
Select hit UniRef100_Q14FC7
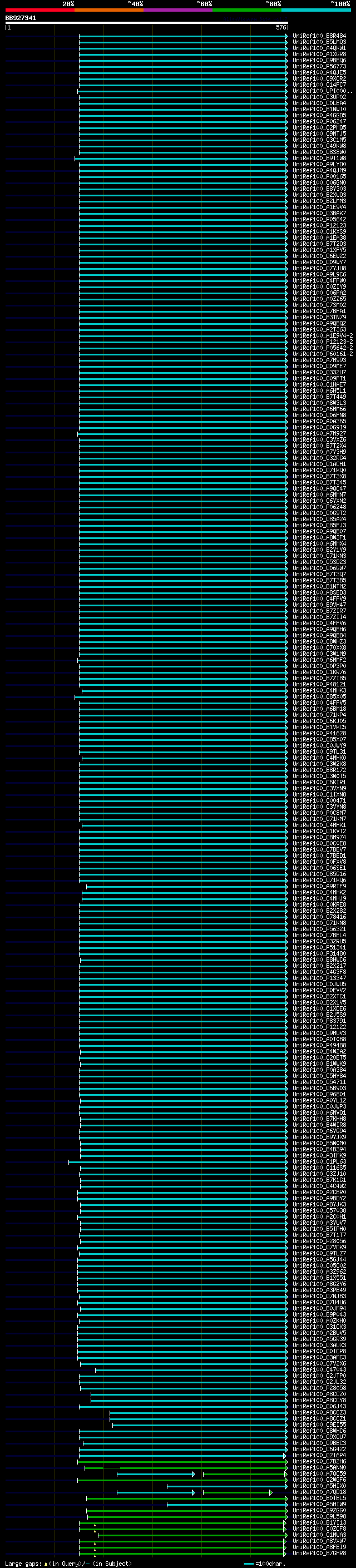pyautogui.click(x=319, y=85)
